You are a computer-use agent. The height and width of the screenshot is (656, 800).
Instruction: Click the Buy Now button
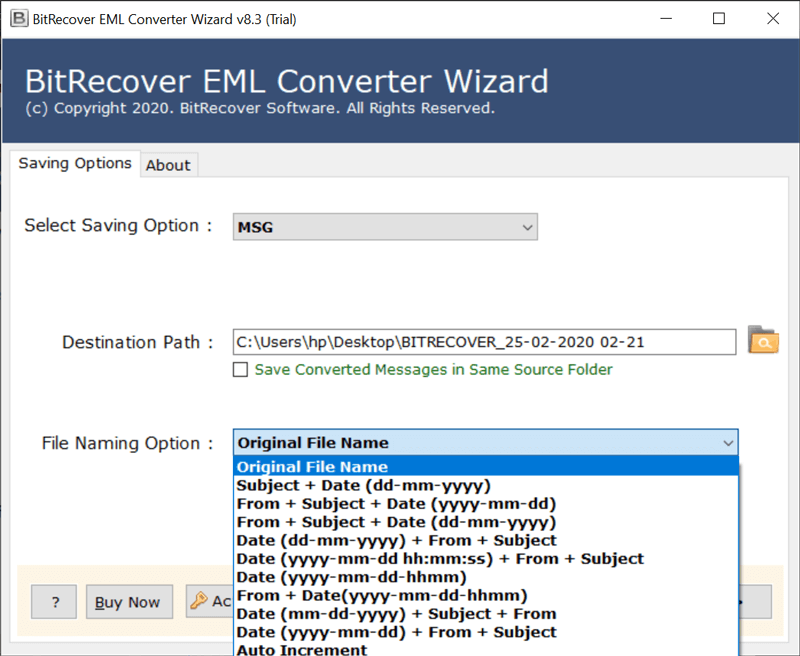tap(130, 602)
